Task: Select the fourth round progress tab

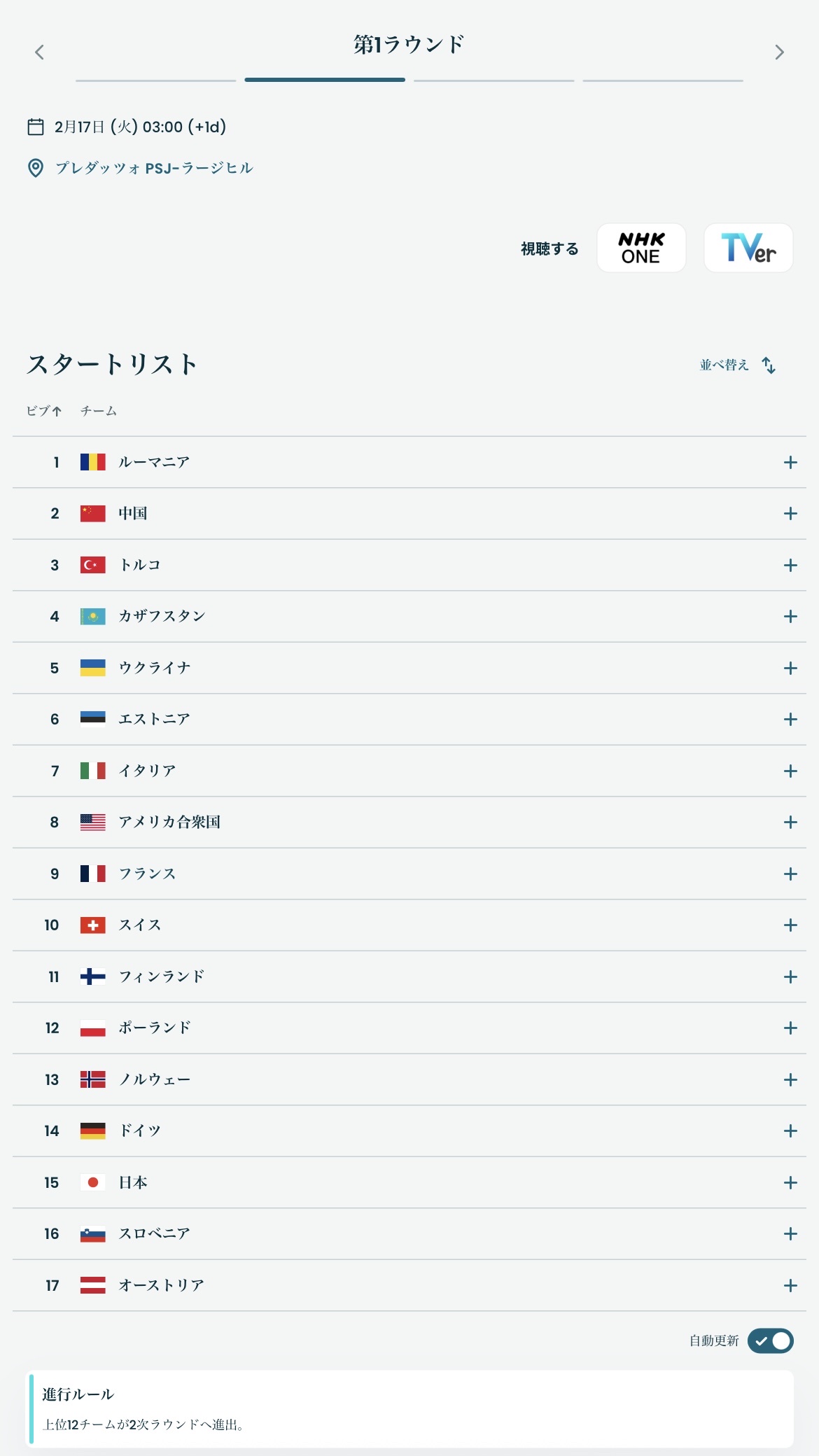Action: (x=662, y=80)
